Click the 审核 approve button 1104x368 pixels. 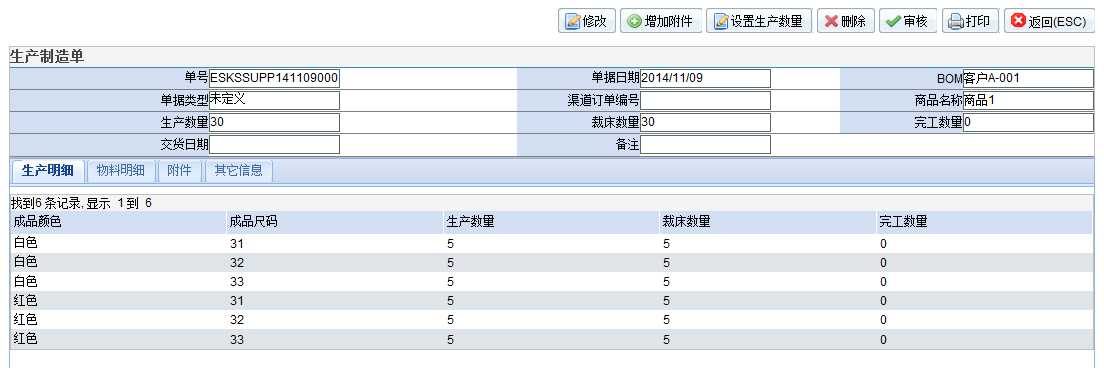coord(907,21)
